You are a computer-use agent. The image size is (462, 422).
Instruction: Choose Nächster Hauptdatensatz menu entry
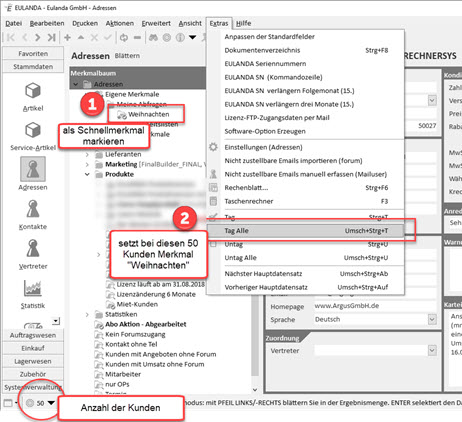coord(305,274)
